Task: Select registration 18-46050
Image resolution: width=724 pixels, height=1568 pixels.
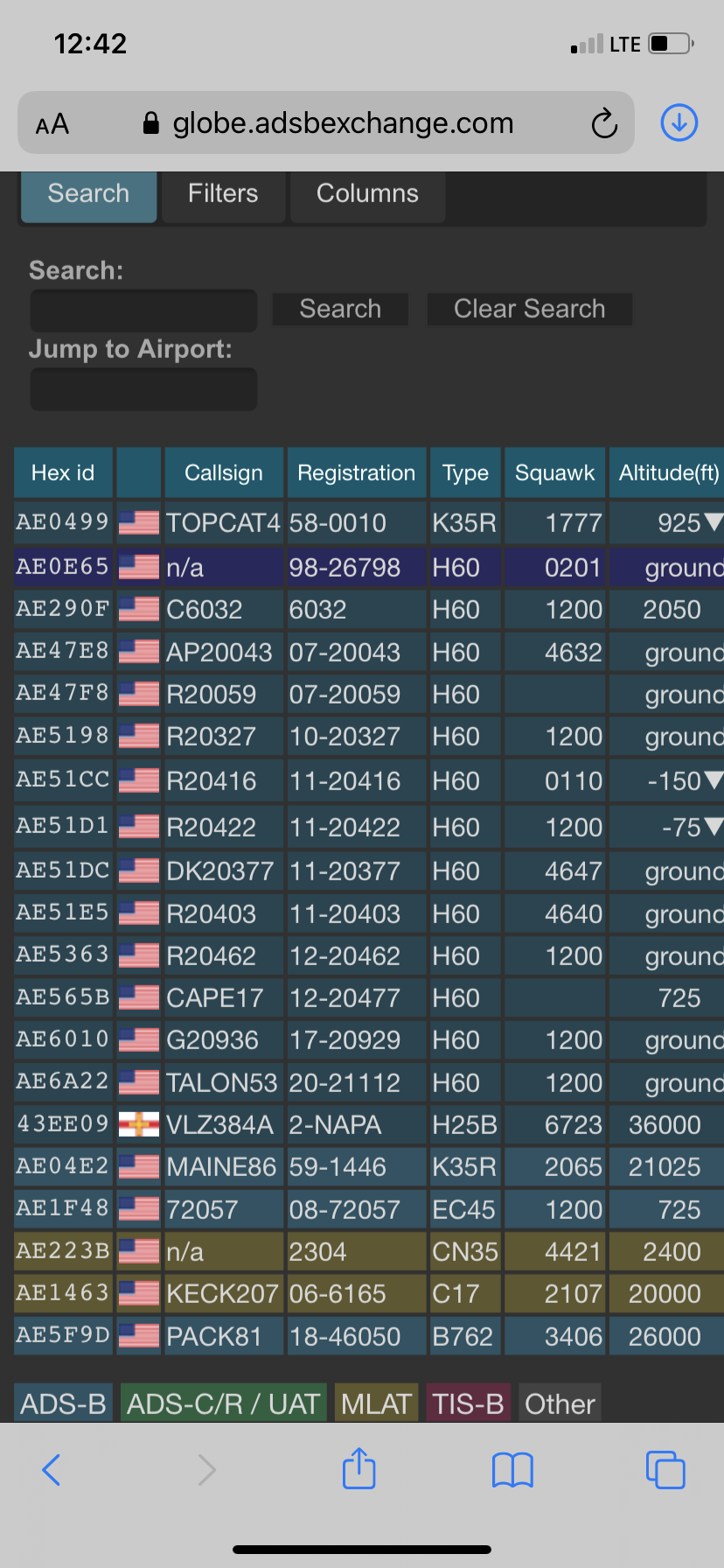Action: point(345,1336)
